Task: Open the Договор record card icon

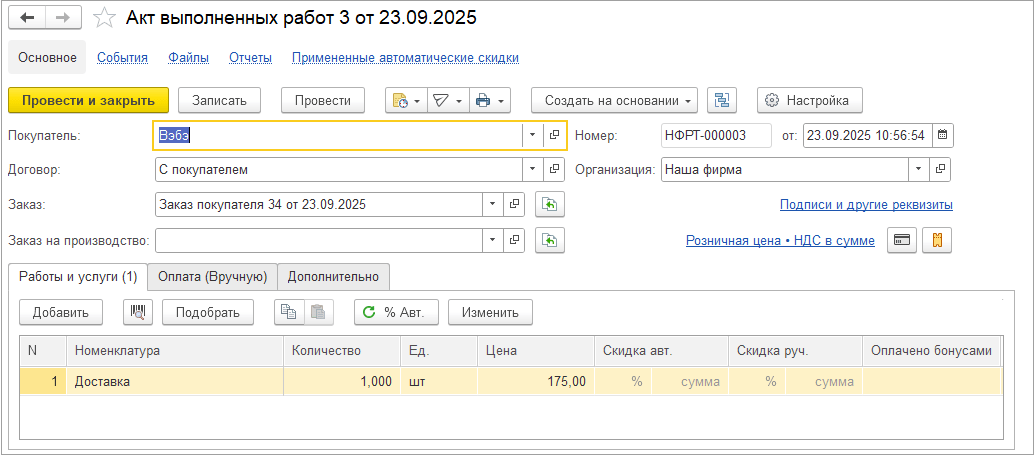Action: [555, 169]
